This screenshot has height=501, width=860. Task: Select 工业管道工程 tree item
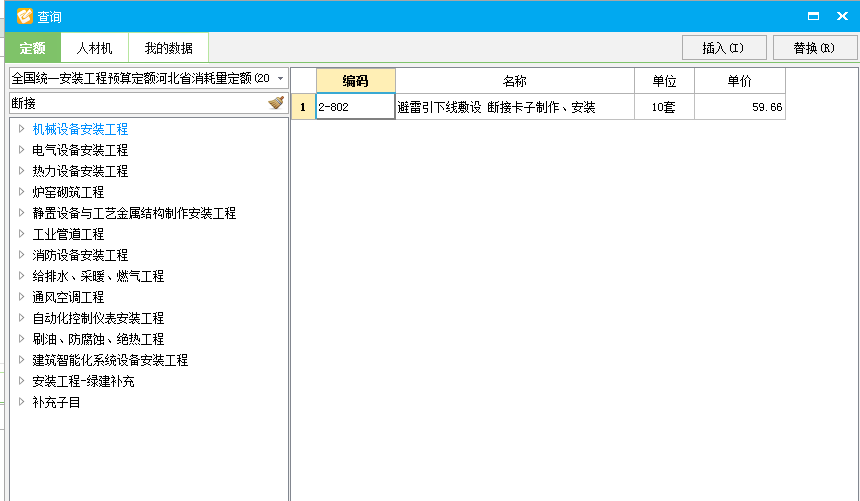[68, 234]
